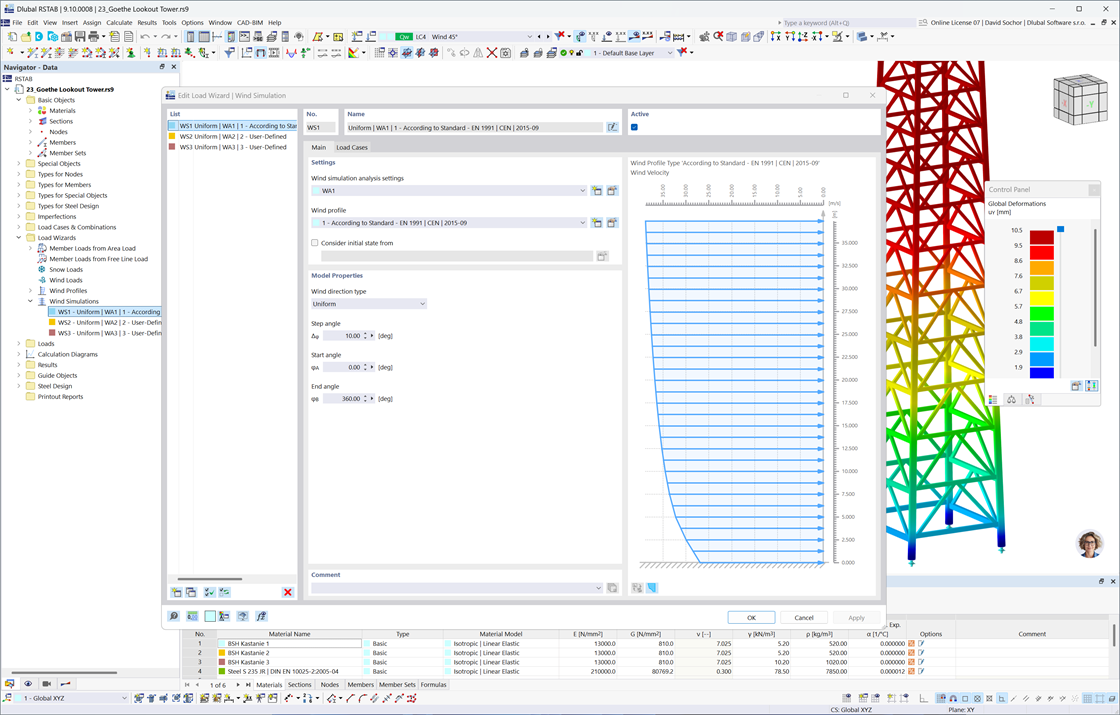The width and height of the screenshot is (1120, 715).
Task: Click the Undo icon in the toolbar
Action: point(144,34)
